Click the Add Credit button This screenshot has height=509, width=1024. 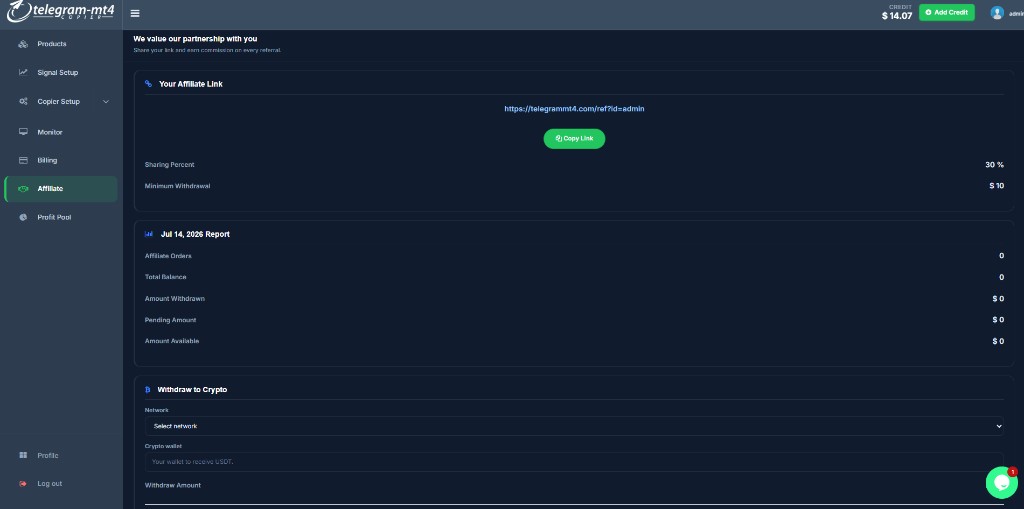[946, 12]
